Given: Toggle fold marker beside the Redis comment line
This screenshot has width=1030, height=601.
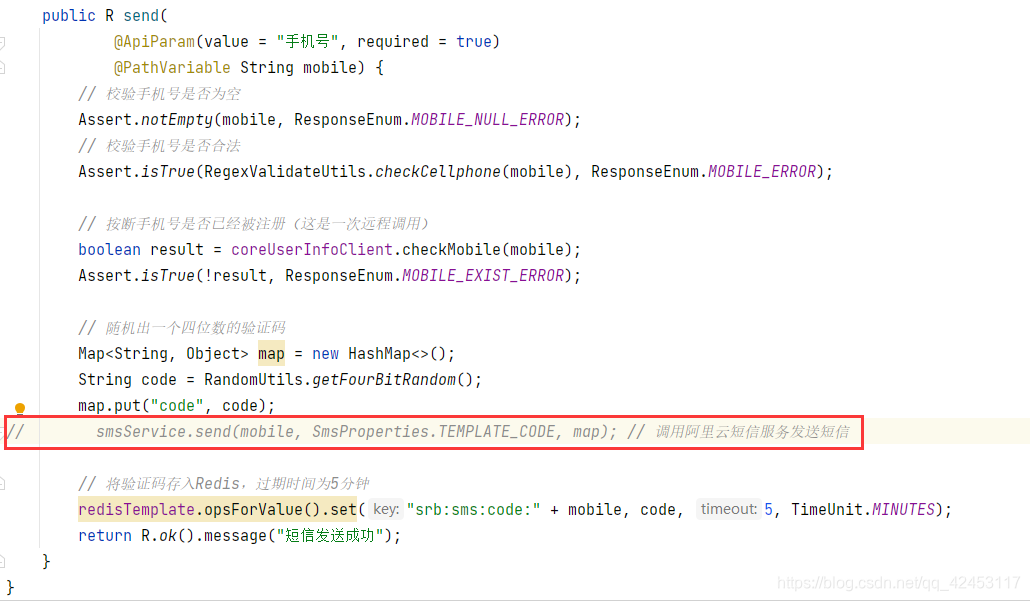Looking at the screenshot, I should click(2, 485).
